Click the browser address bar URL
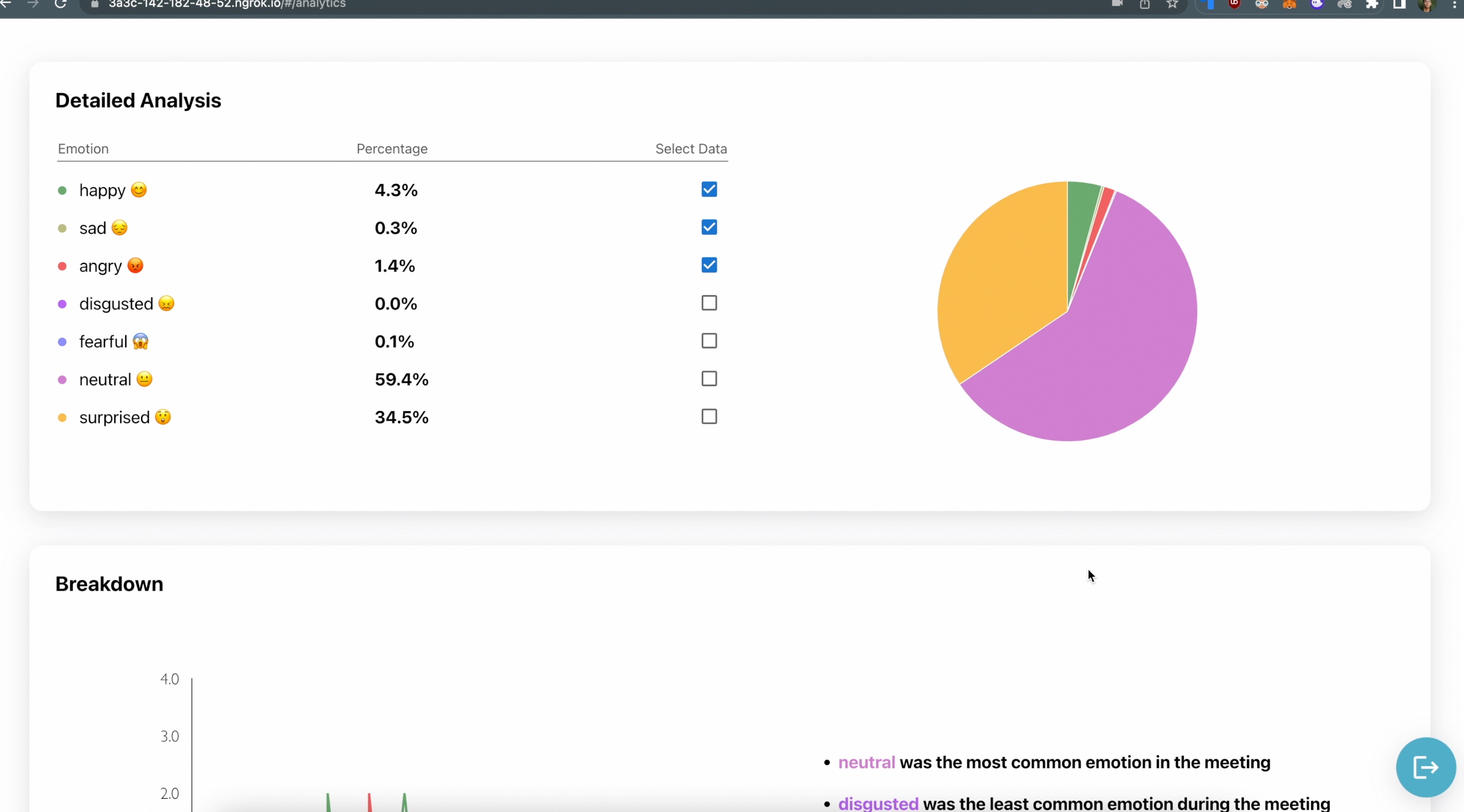Viewport: 1464px width, 812px height. (x=227, y=5)
